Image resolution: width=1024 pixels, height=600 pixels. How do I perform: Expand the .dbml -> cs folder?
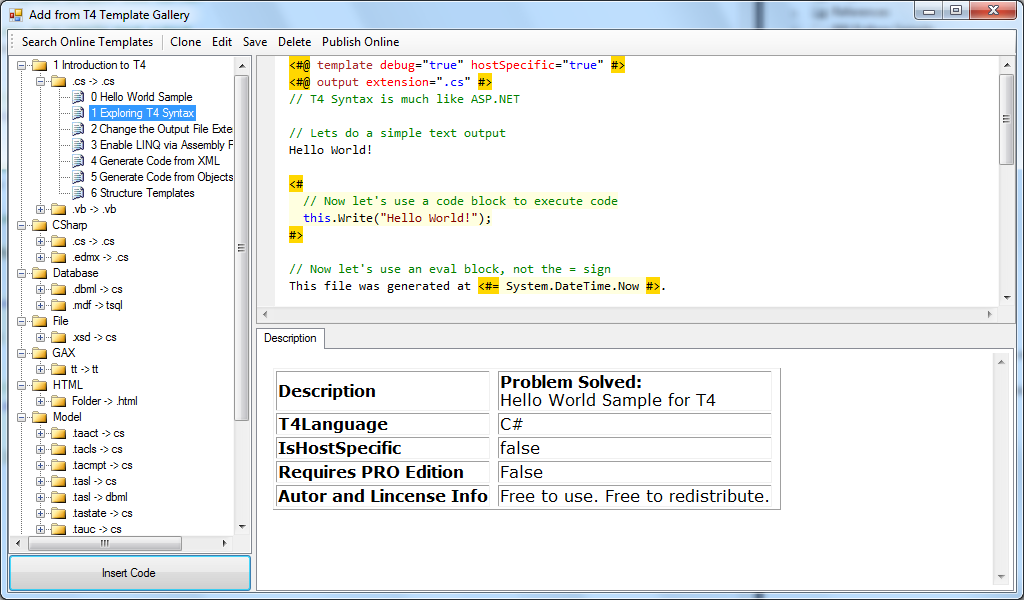pos(40,289)
